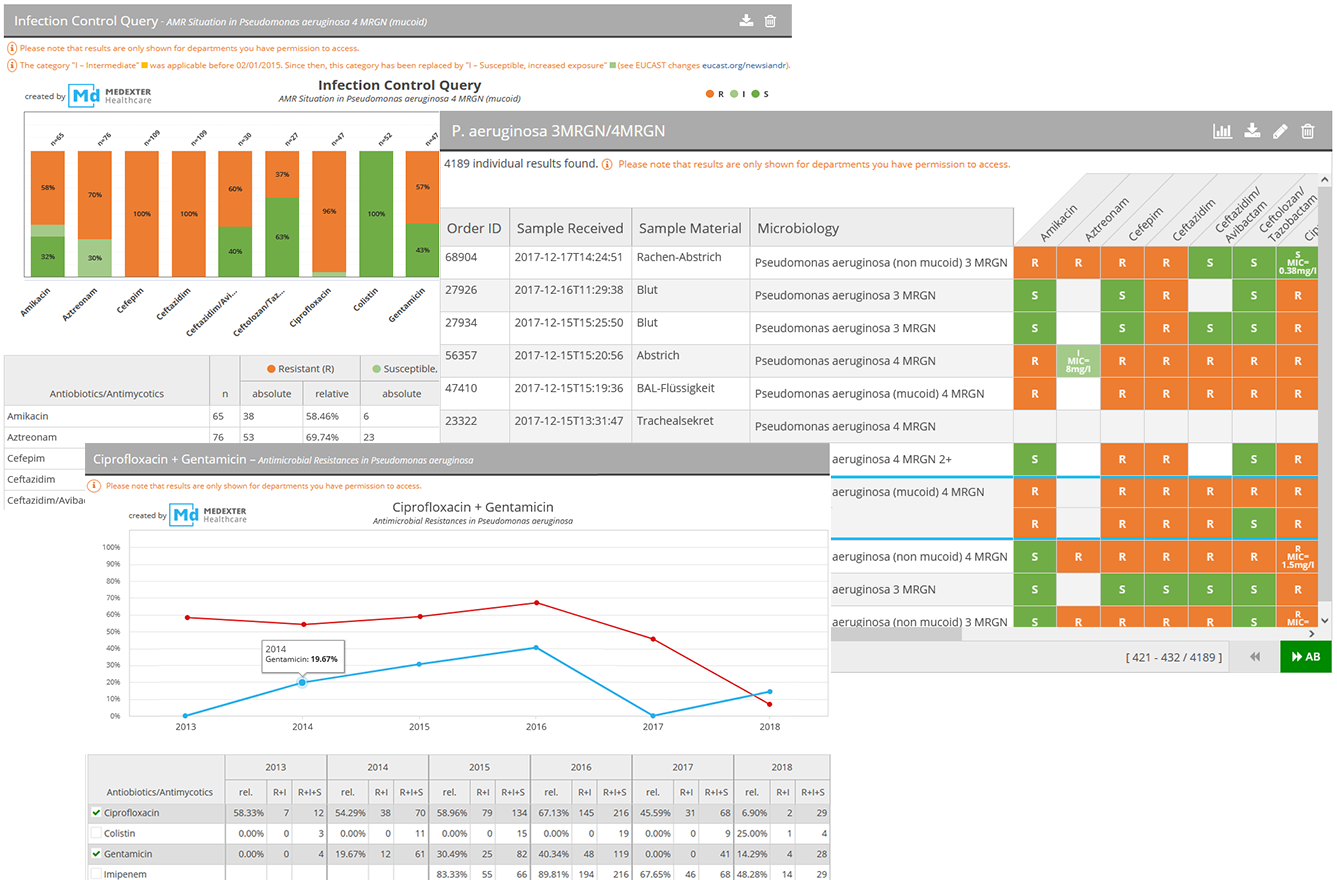This screenshot has height=880, width=1337.
Task: Click the Order ID column header
Action: [x=474, y=228]
